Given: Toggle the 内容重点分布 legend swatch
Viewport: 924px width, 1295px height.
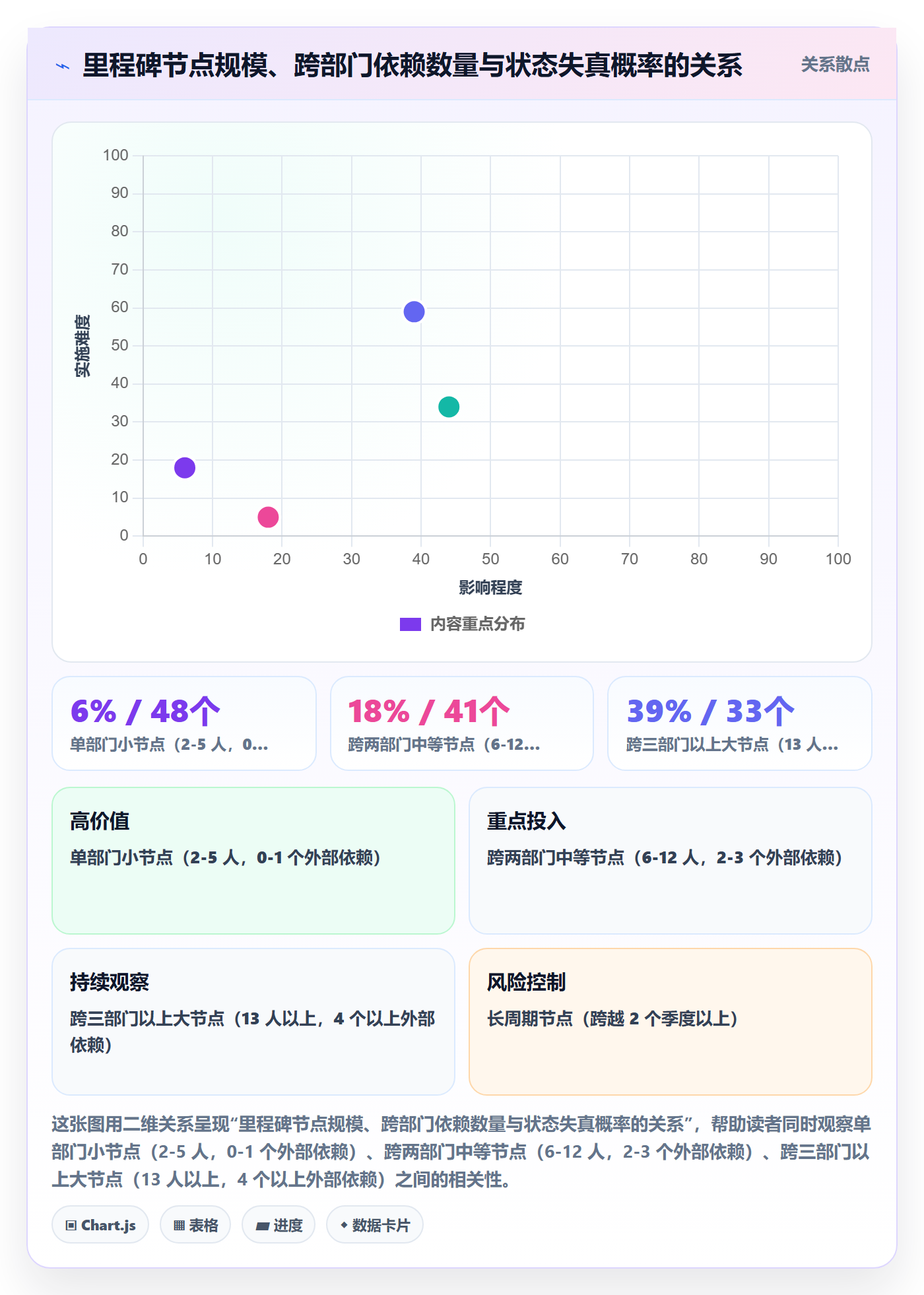Looking at the screenshot, I should 410,624.
